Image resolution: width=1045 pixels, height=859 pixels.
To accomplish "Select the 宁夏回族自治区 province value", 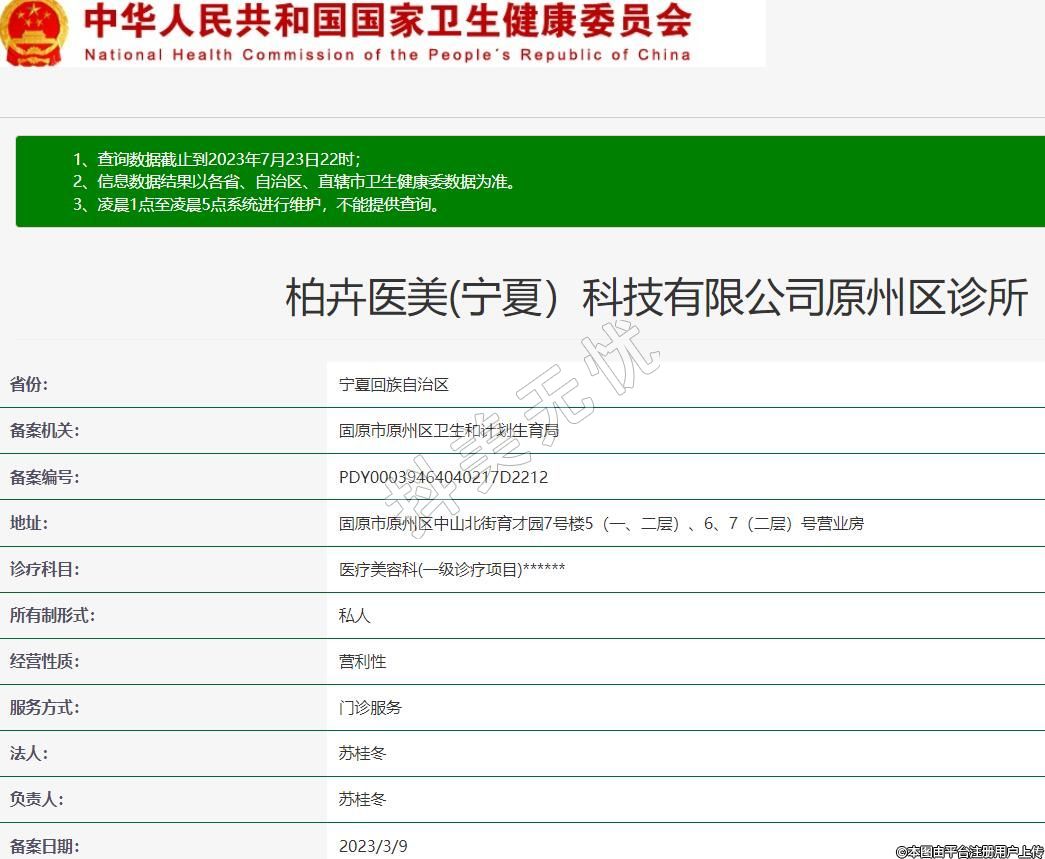I will click(394, 385).
